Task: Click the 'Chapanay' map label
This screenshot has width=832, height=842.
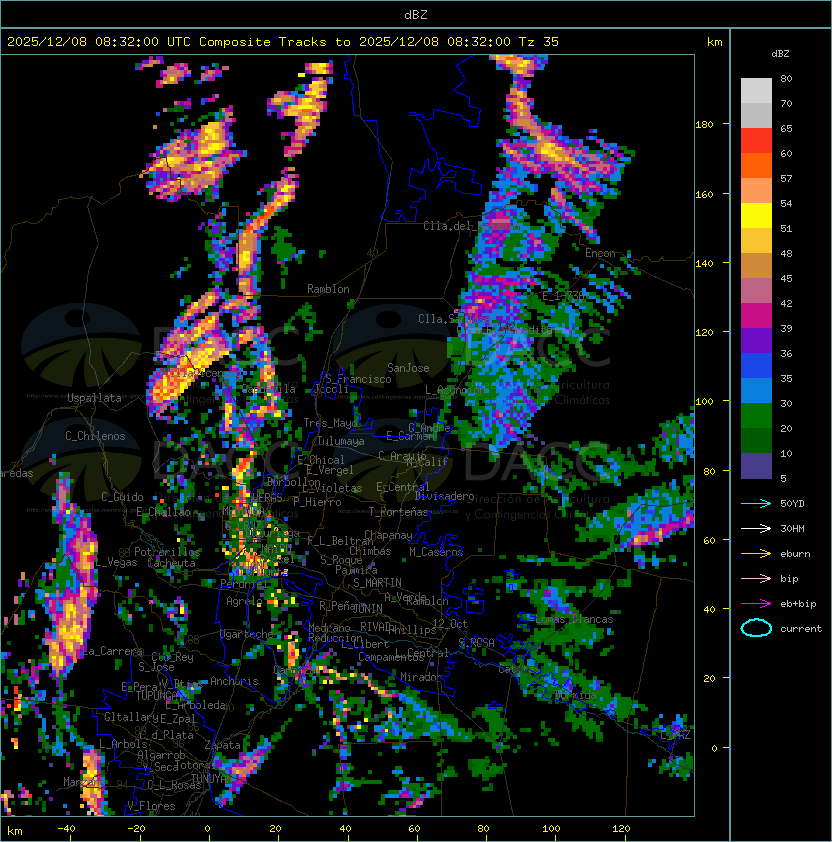Action: 388,535
